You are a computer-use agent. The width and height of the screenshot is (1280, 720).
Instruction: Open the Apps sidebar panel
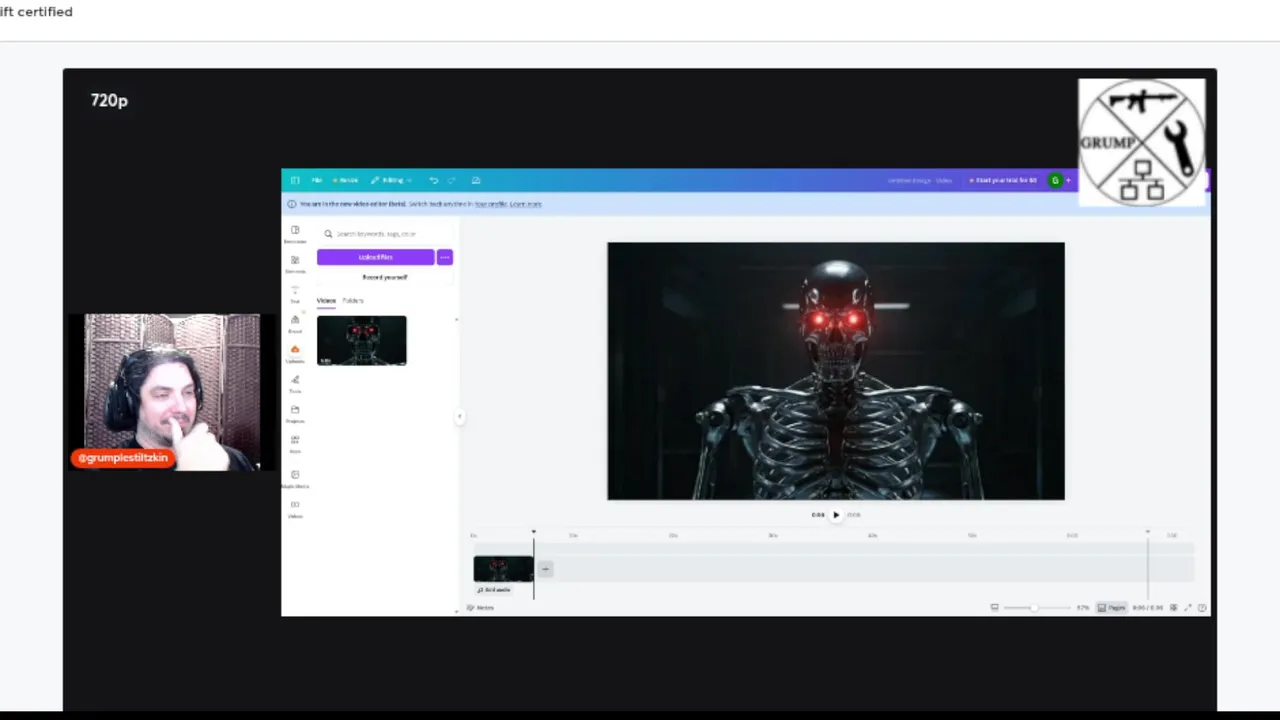click(295, 444)
